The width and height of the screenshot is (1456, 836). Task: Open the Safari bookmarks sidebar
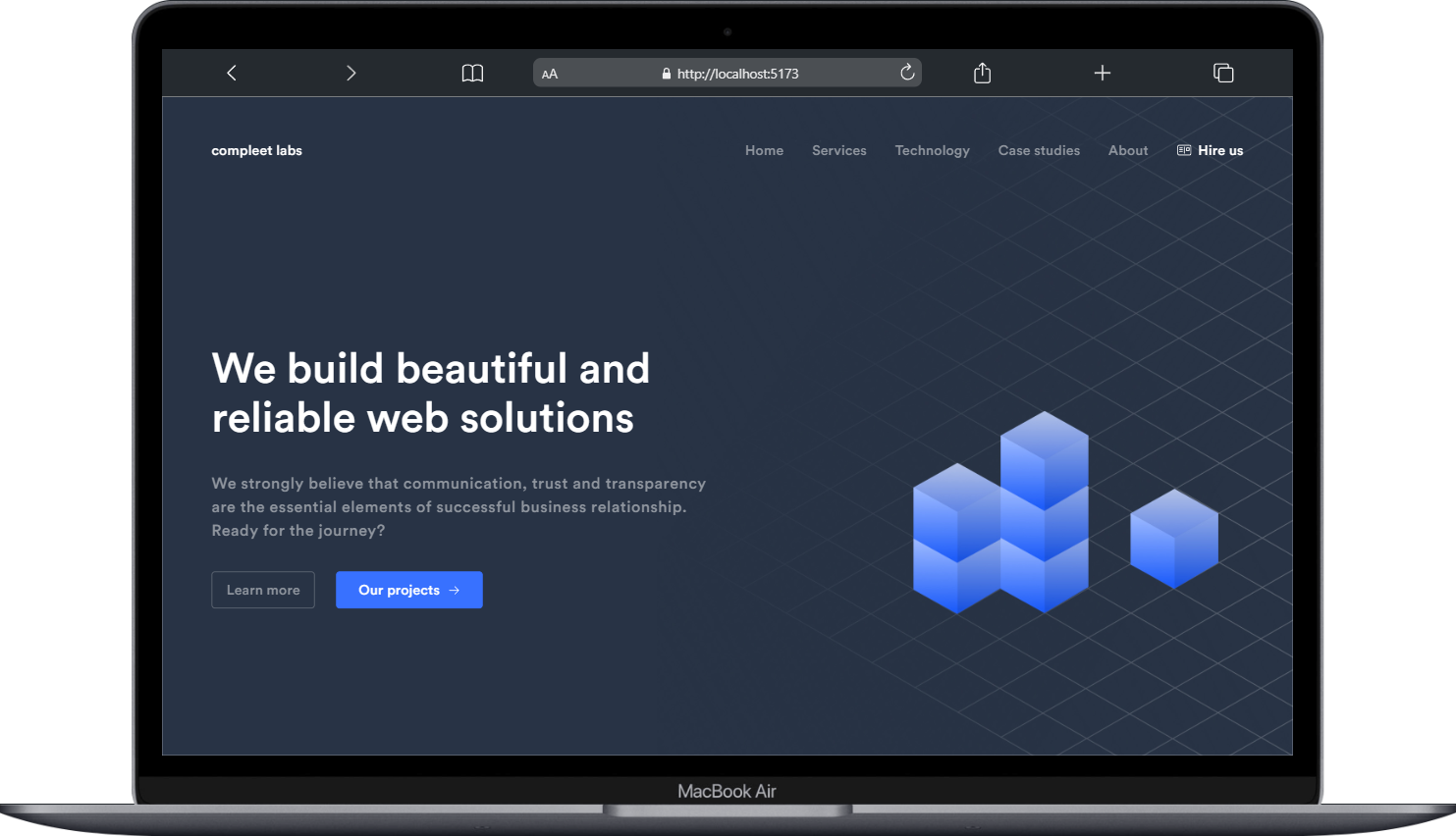pyautogui.click(x=472, y=73)
